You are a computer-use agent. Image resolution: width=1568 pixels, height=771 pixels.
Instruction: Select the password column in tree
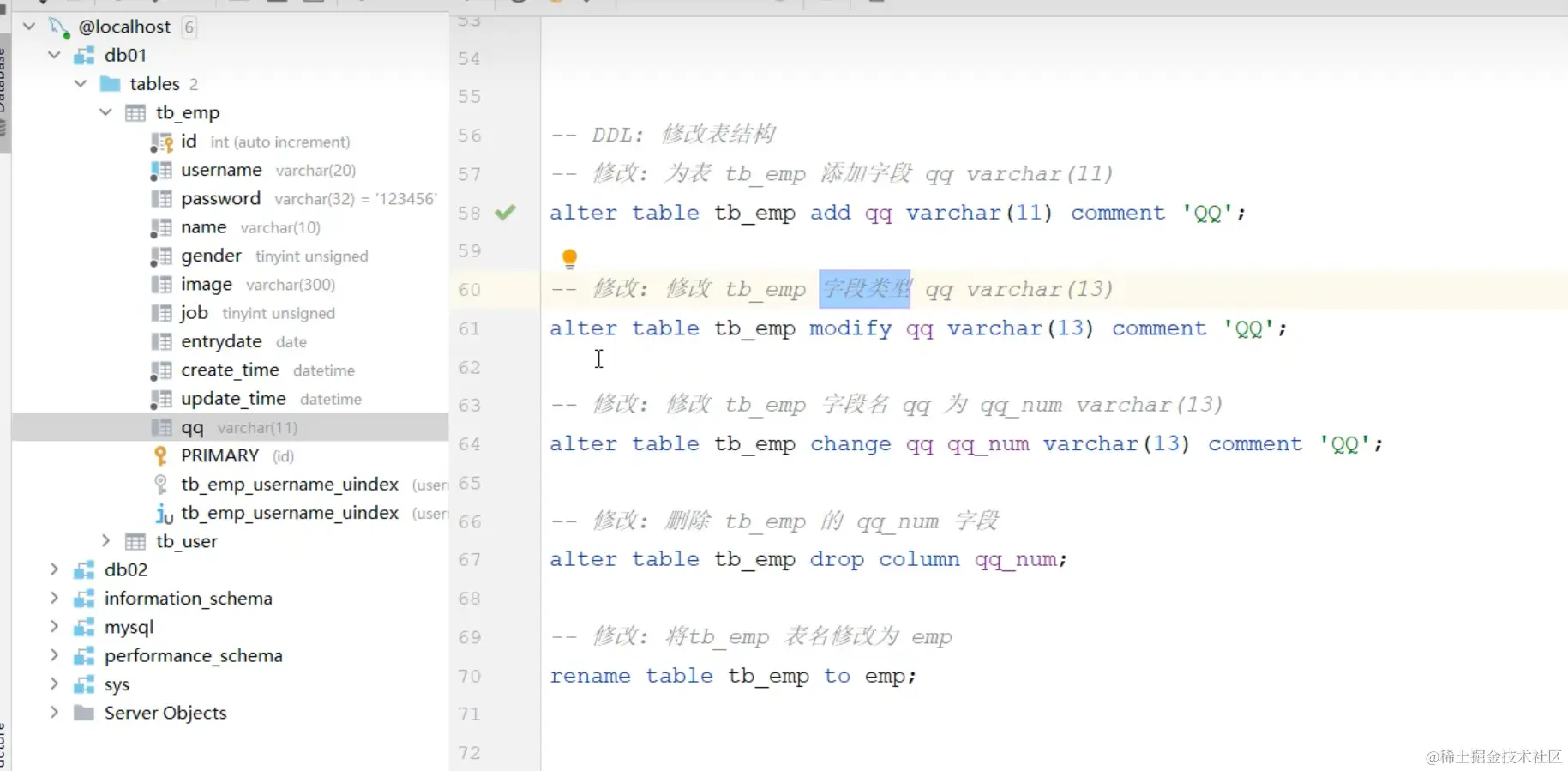point(220,199)
